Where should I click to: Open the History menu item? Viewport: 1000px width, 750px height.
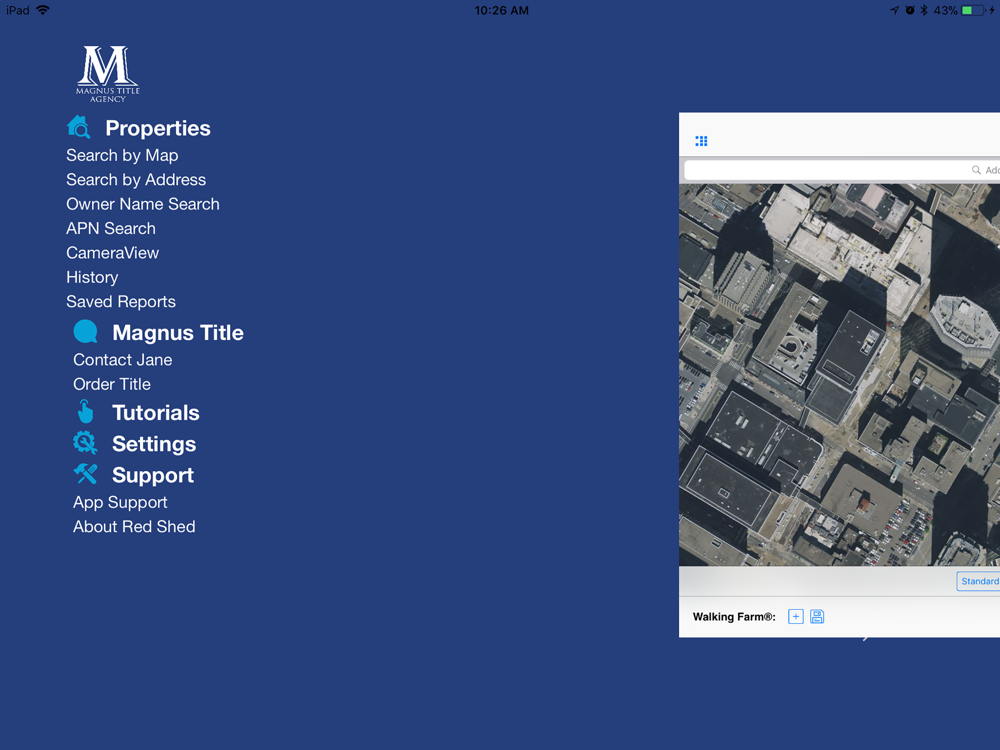pos(92,277)
